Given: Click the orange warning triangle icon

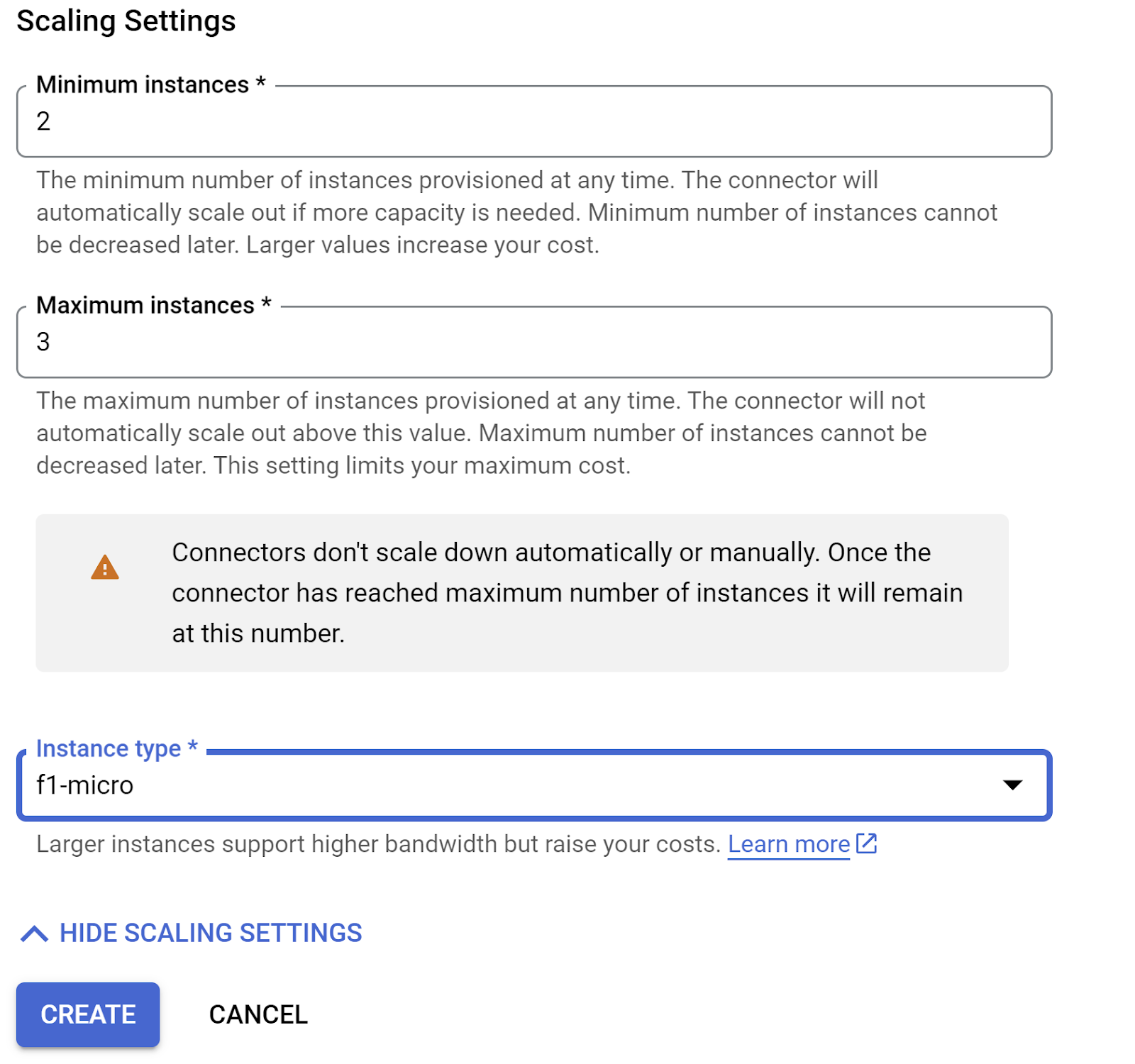Looking at the screenshot, I should click(x=105, y=567).
